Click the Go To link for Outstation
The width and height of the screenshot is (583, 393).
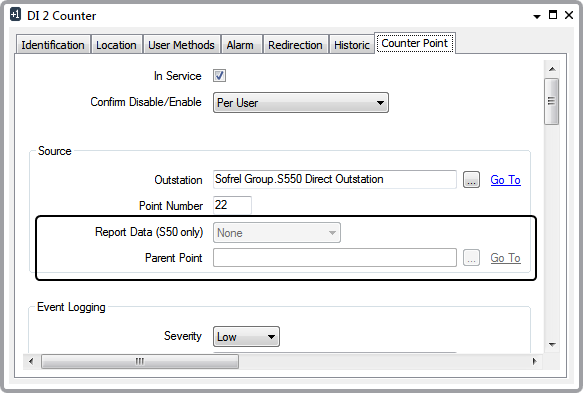[505, 180]
